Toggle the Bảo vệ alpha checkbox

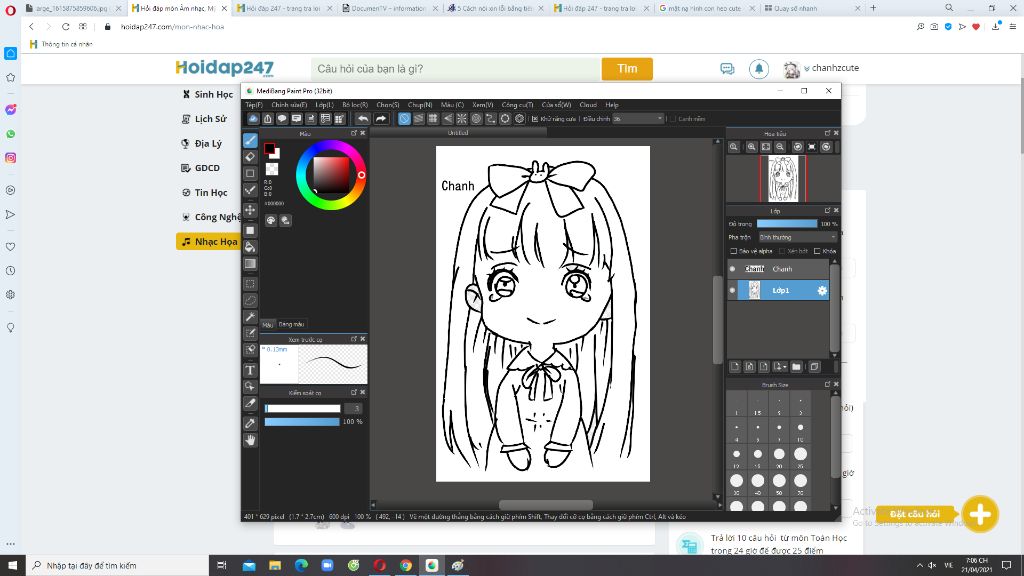coord(733,251)
